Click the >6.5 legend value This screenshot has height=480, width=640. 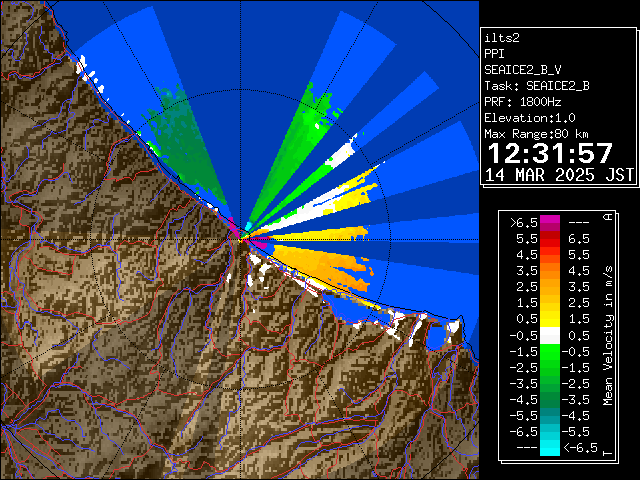(524, 223)
